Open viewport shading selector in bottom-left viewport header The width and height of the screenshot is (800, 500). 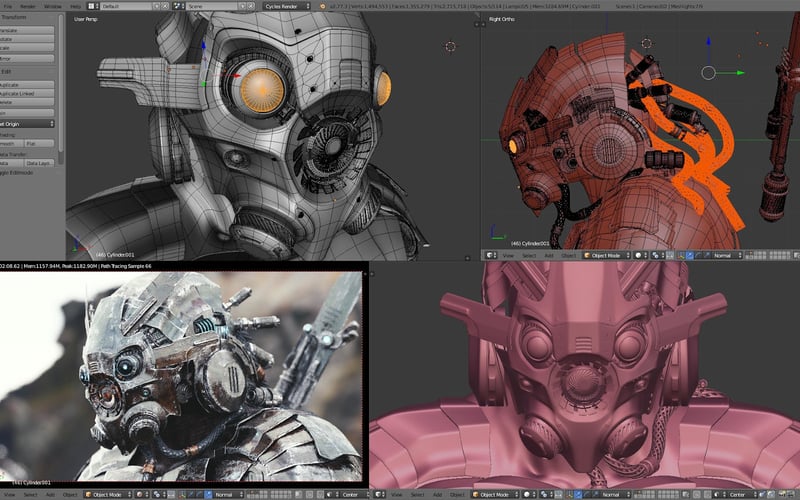coord(142,494)
